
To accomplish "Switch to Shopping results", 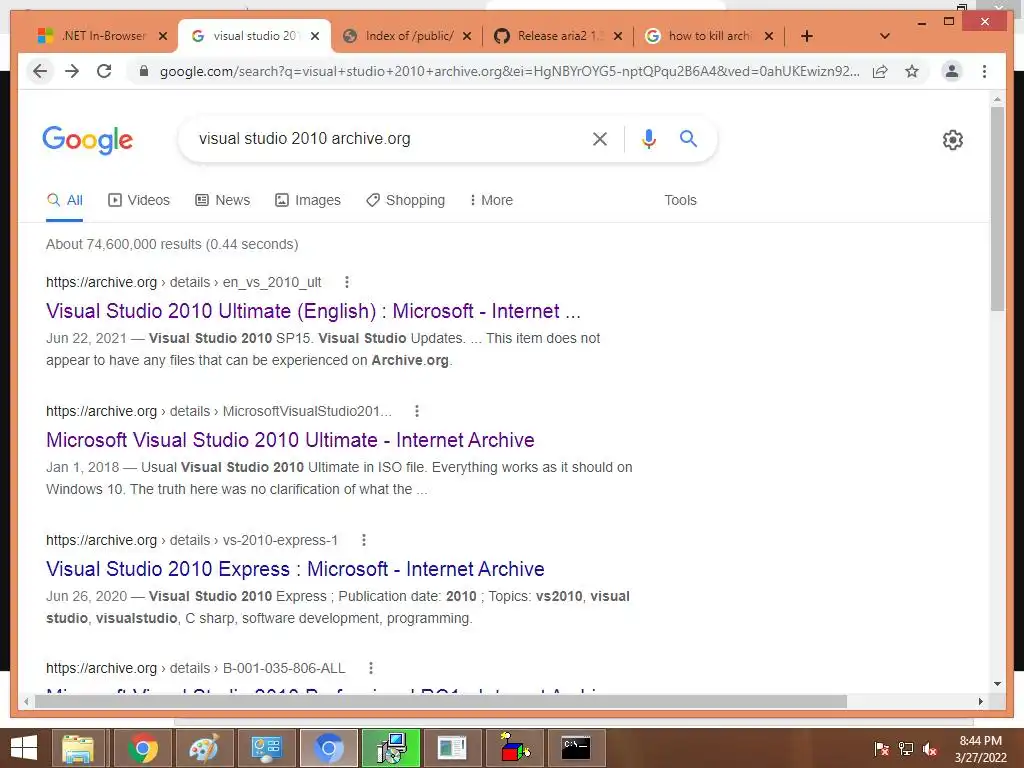I will coord(406,200).
